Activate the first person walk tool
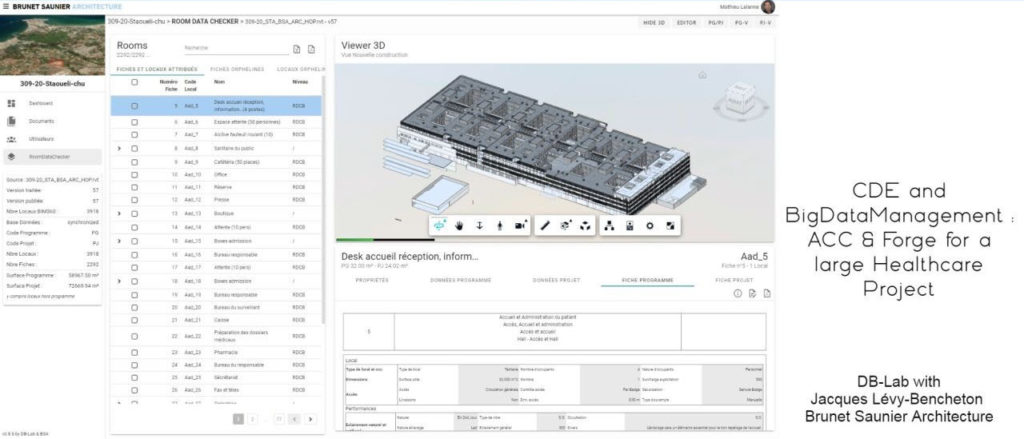The image size is (1024, 439). click(500, 225)
